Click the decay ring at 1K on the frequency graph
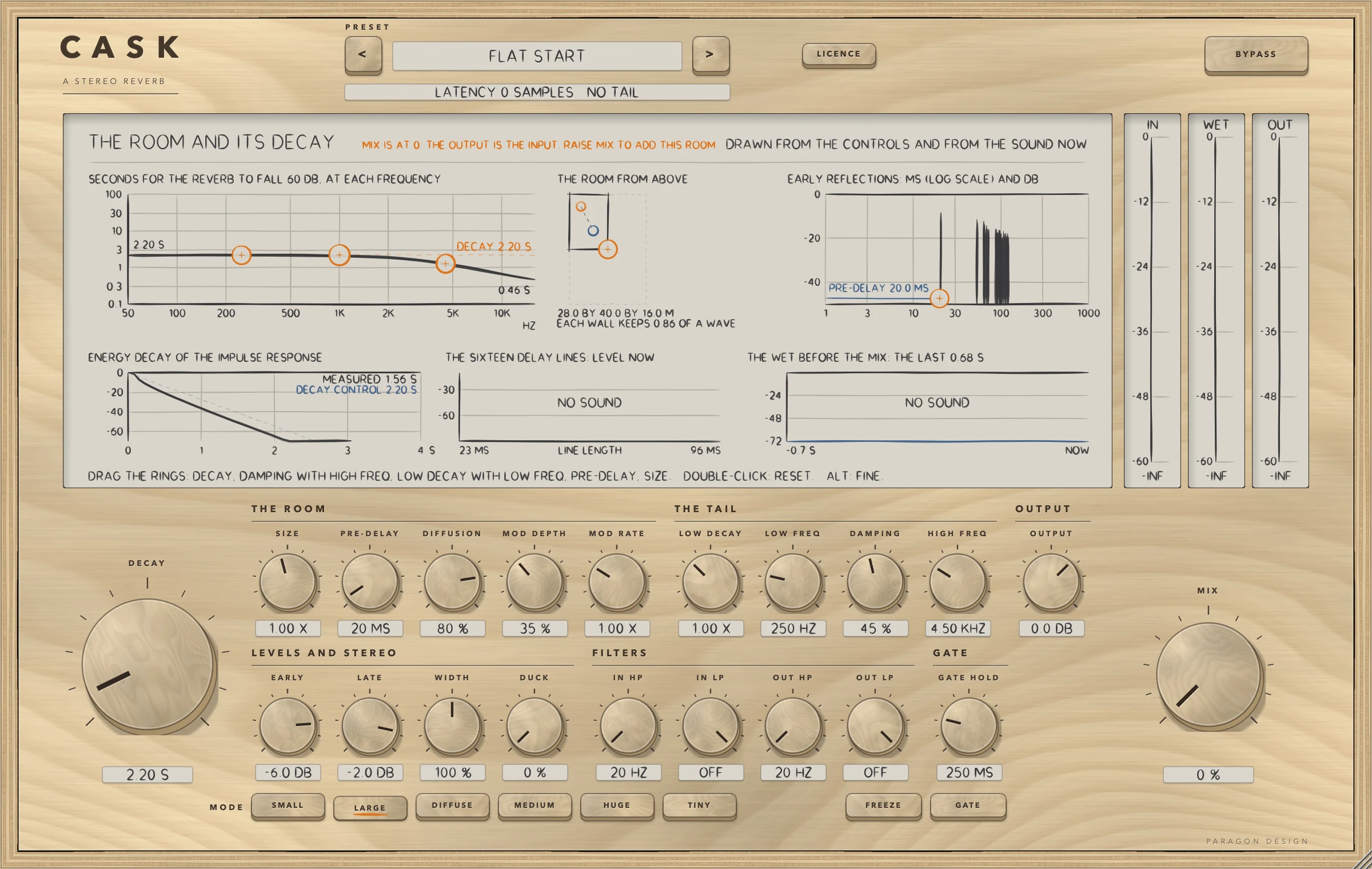Screen dimensions: 1372x869 [340, 255]
